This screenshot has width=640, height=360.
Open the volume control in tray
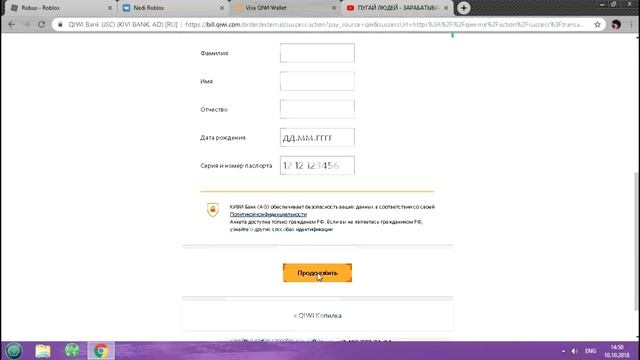[x=574, y=351]
